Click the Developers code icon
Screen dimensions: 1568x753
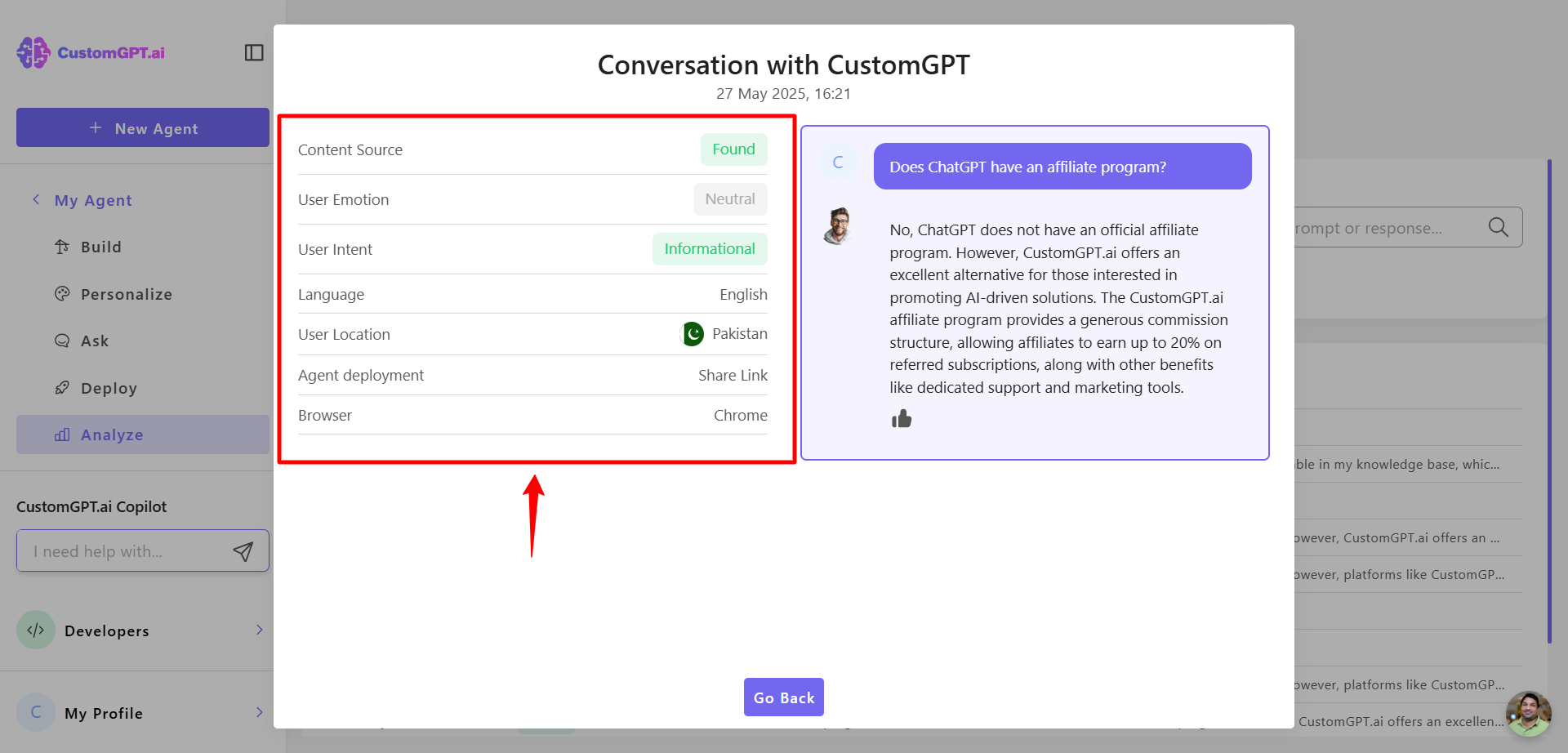click(x=36, y=630)
